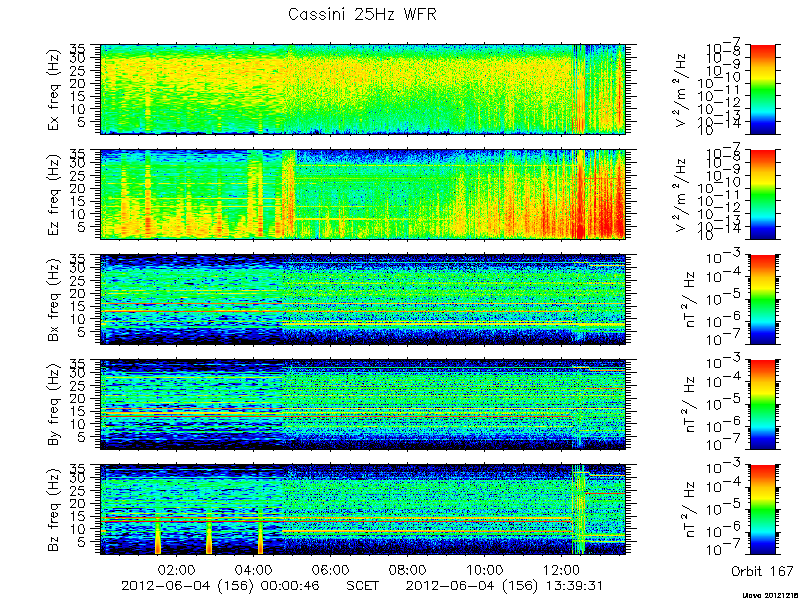Select the "By freq (Hz)" axis label
This screenshot has width=800, height=600.
tap(54, 404)
